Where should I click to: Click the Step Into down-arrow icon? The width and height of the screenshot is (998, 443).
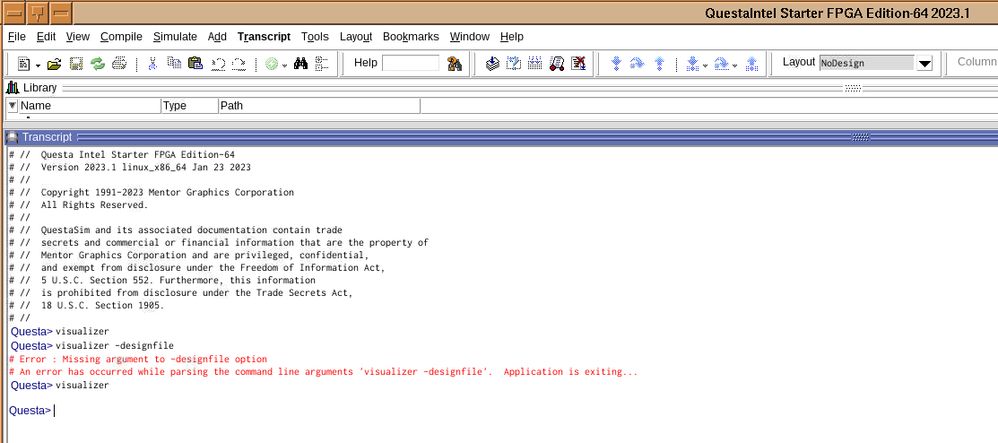[616, 64]
